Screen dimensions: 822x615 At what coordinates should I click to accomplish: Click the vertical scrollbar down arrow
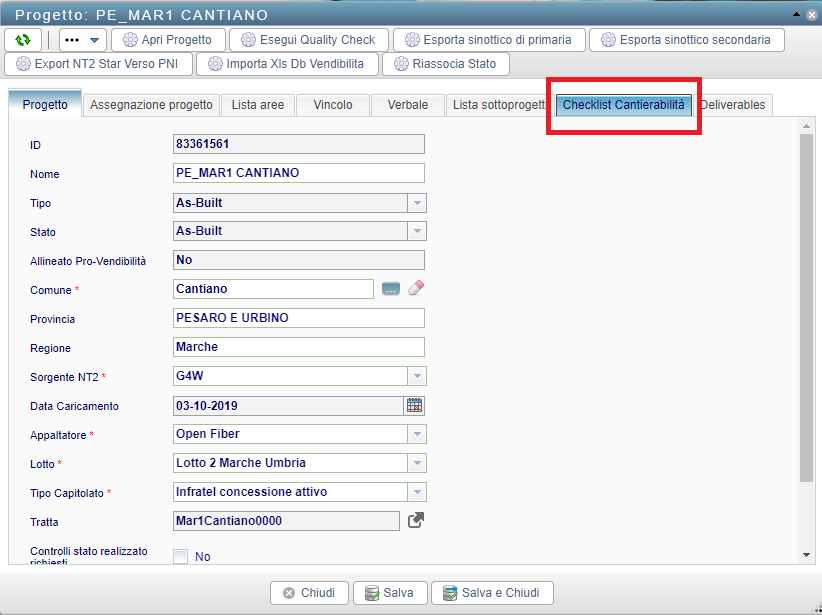pos(806,554)
